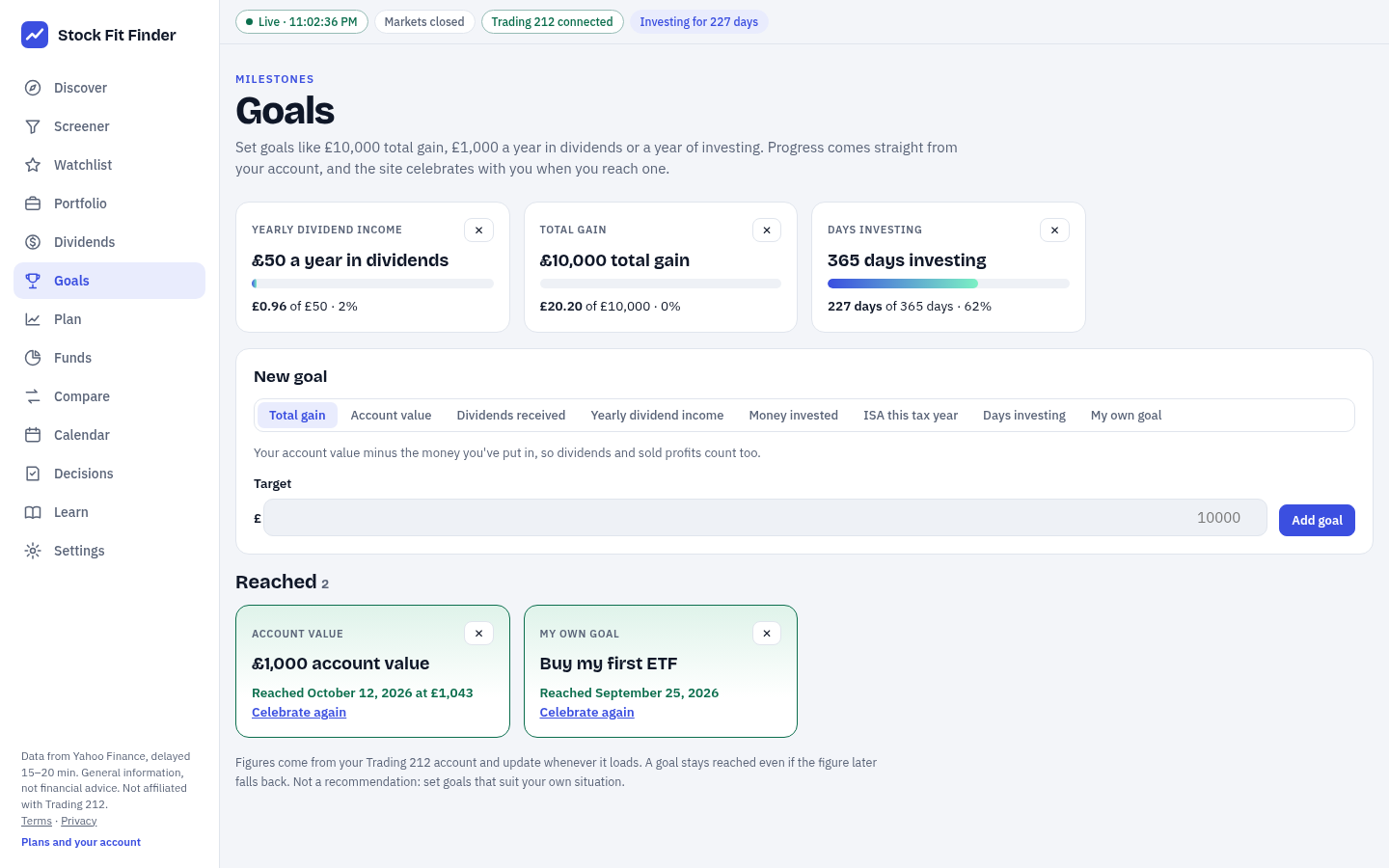1389x868 pixels.
Task: Open Calendar via its calendar icon
Action: click(33, 435)
